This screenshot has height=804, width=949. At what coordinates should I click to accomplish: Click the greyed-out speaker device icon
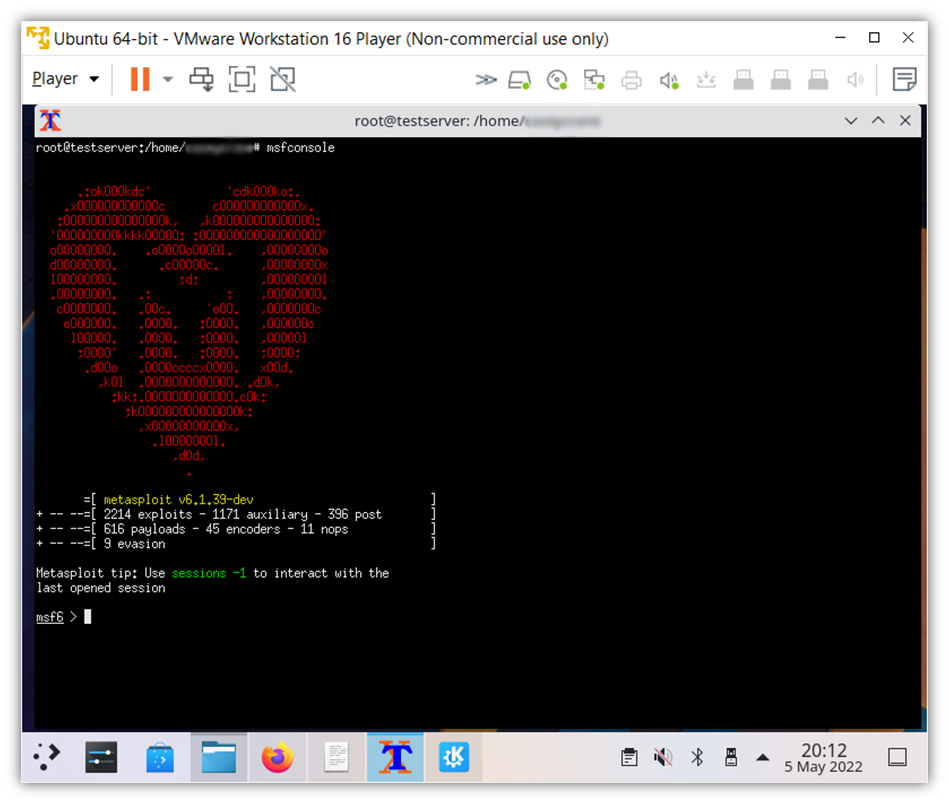(x=855, y=80)
